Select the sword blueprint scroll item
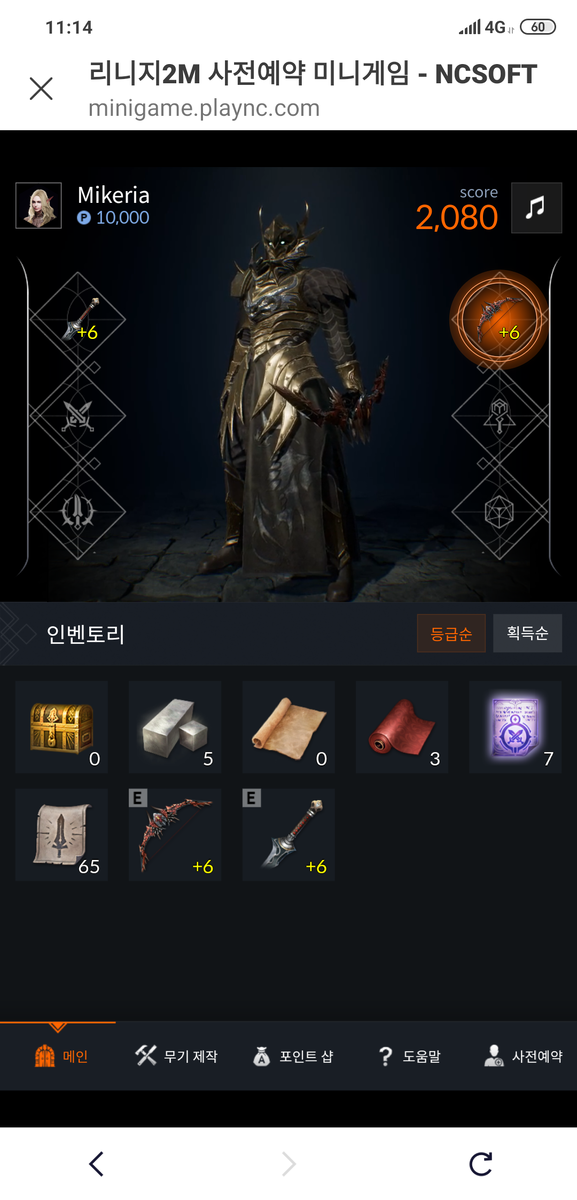Screen dimensions: 577x1200 tap(61, 835)
